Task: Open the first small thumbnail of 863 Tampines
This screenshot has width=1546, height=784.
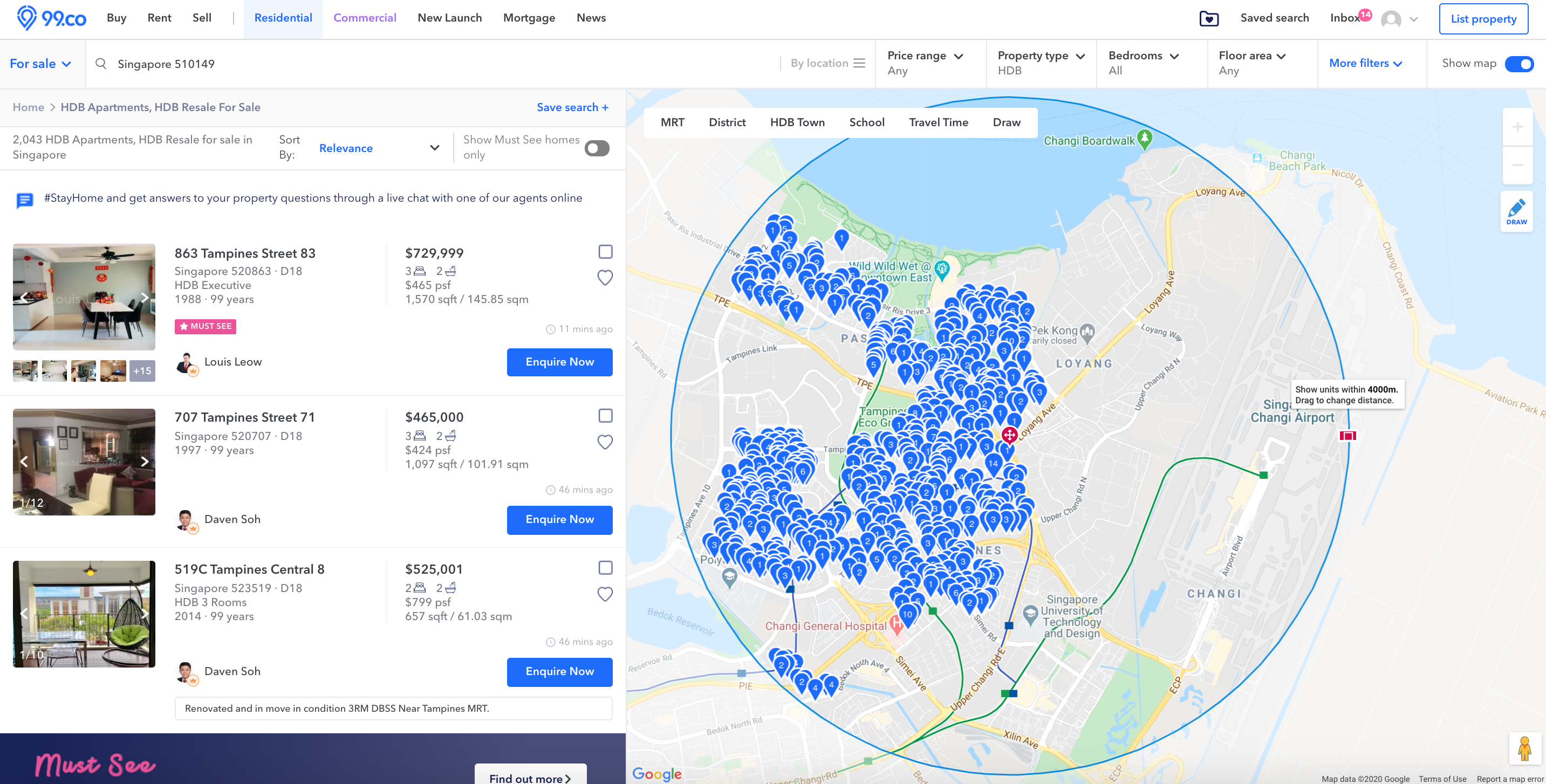Action: click(25, 371)
